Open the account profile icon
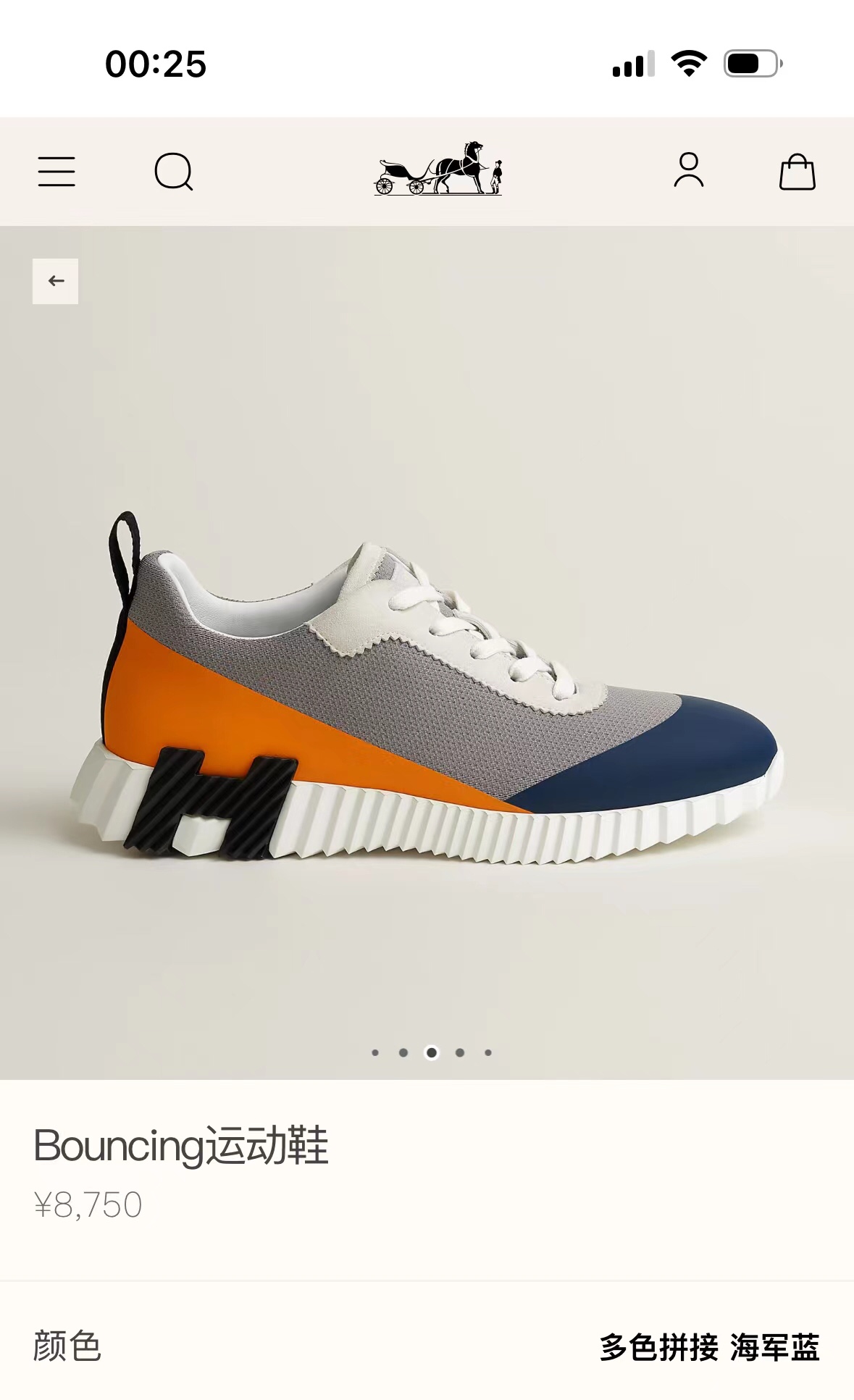Viewport: 854px width, 1400px height. click(688, 171)
